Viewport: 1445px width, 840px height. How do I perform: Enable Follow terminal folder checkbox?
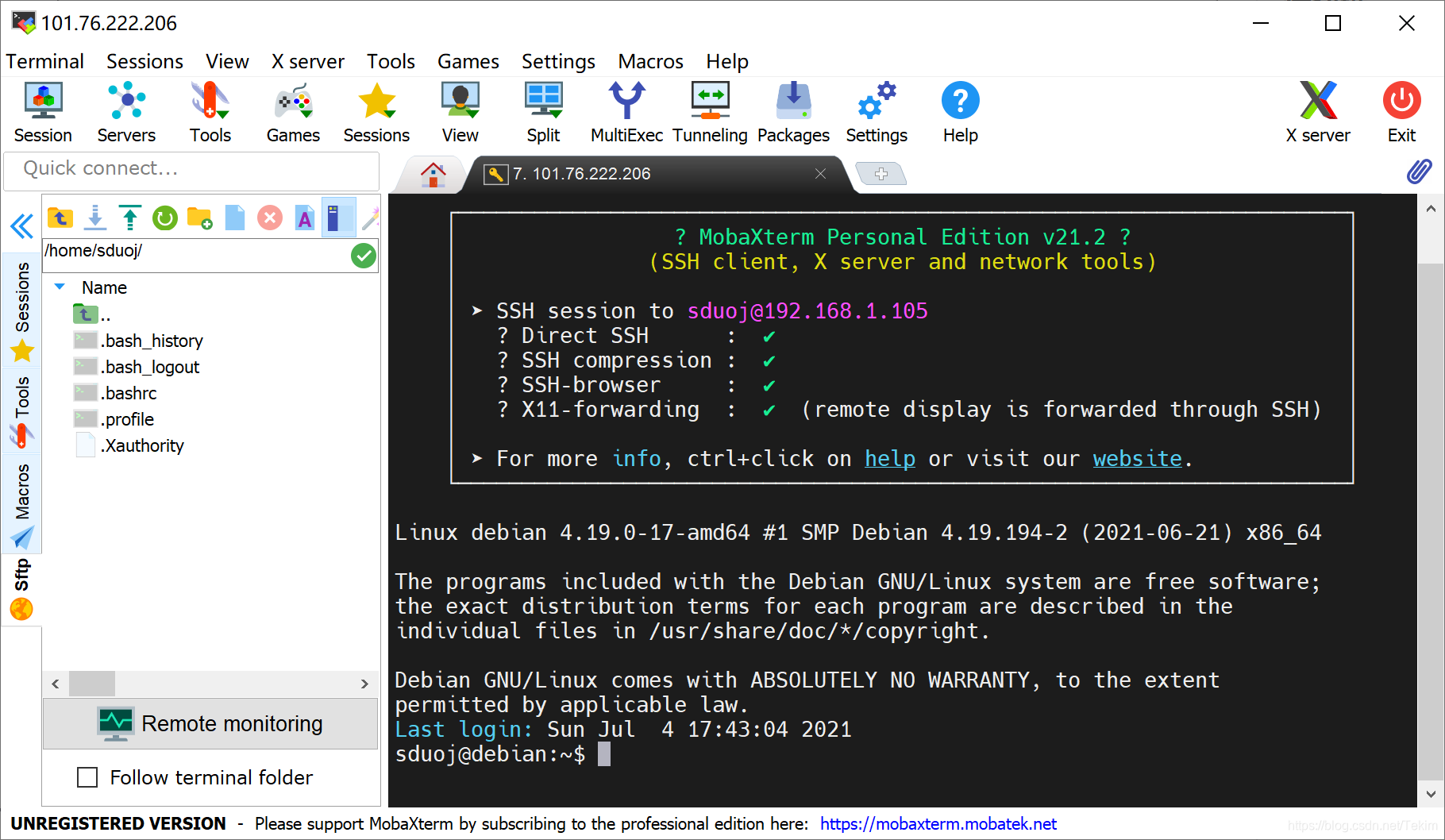tap(87, 777)
